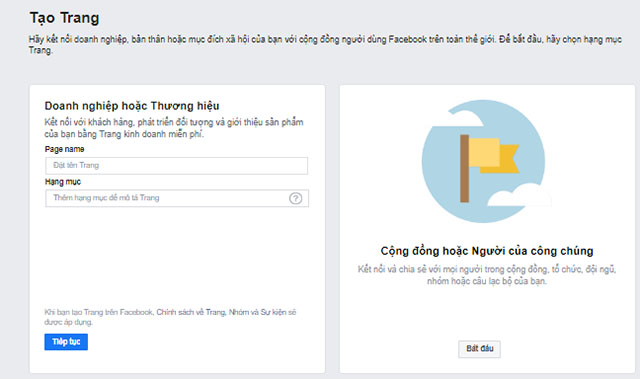Click the blue Tiếp tục button
The width and height of the screenshot is (640, 379).
click(x=66, y=342)
